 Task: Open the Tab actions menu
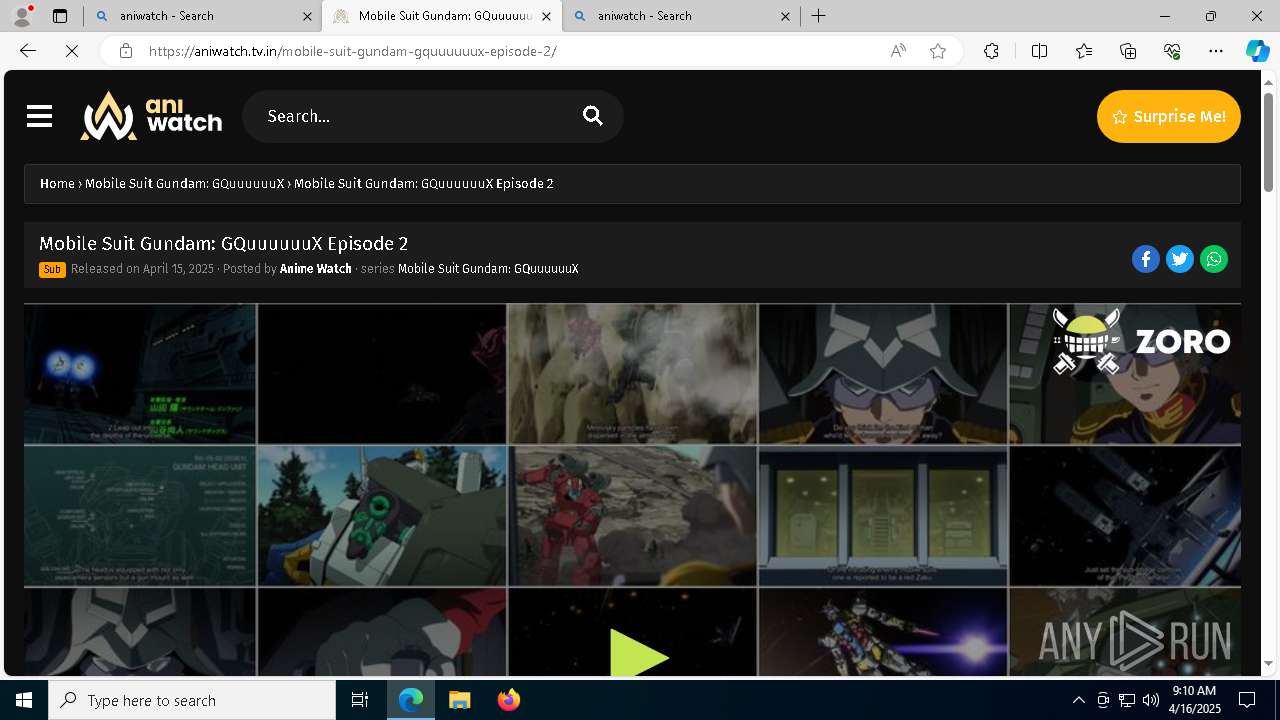[60, 16]
